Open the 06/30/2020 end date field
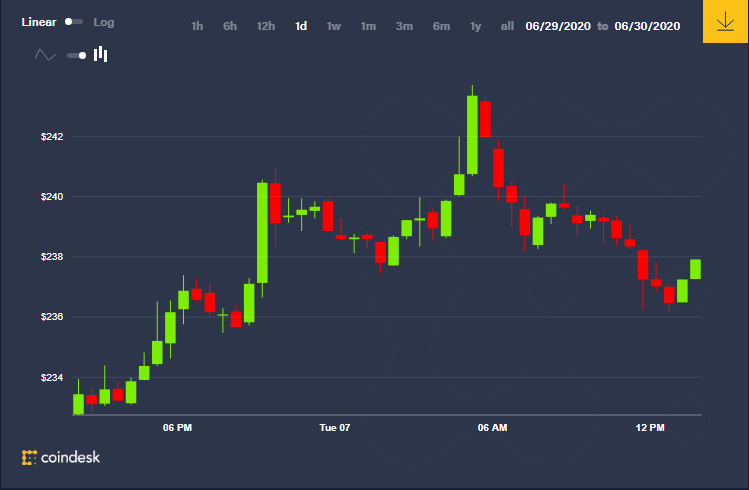This screenshot has width=749, height=490. coord(647,26)
